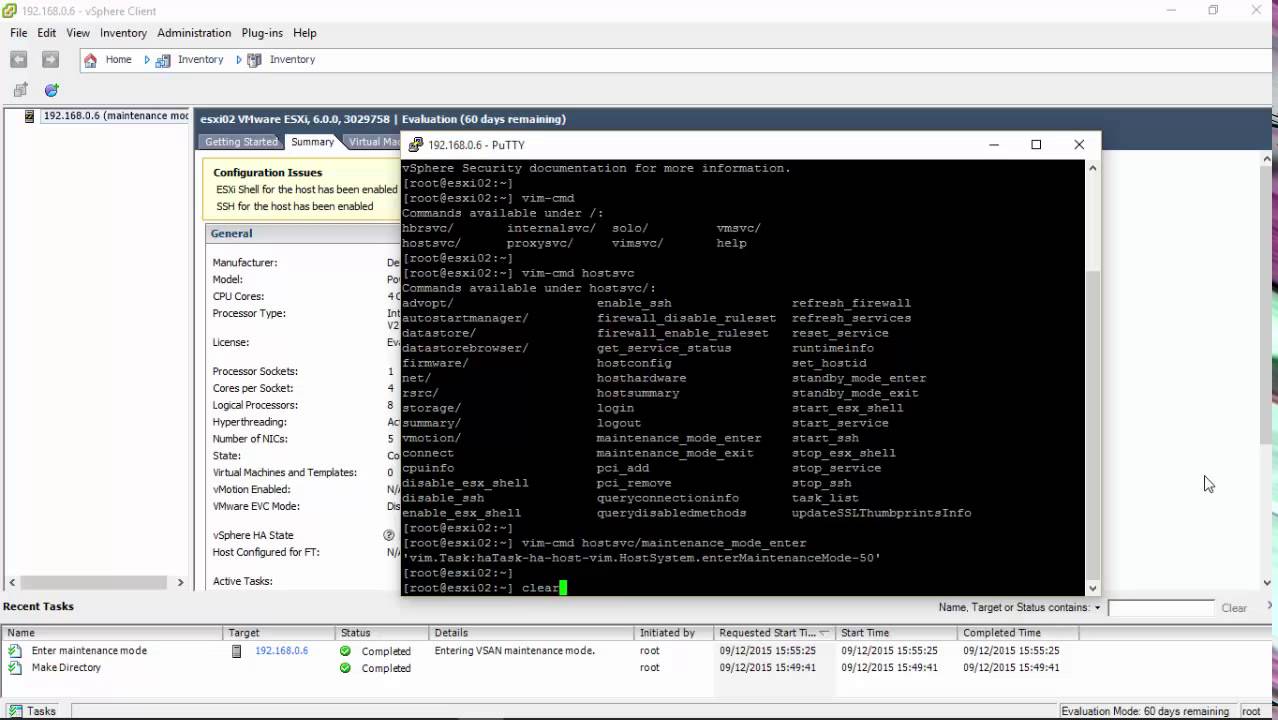Switch to Getting Started tab
The image size is (1278, 720).
click(x=241, y=142)
